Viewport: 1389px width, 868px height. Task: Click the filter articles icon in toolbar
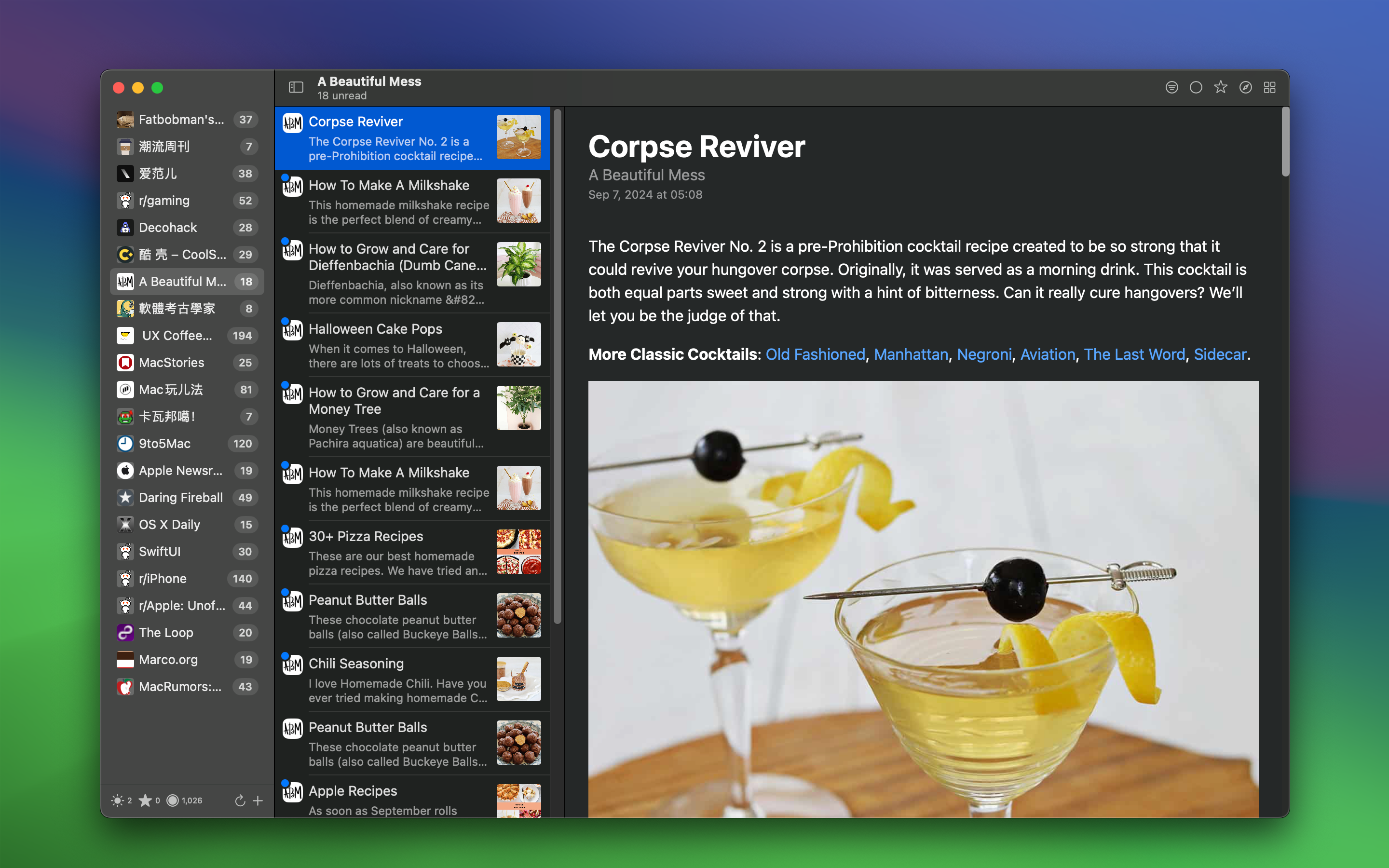pos(1171,87)
